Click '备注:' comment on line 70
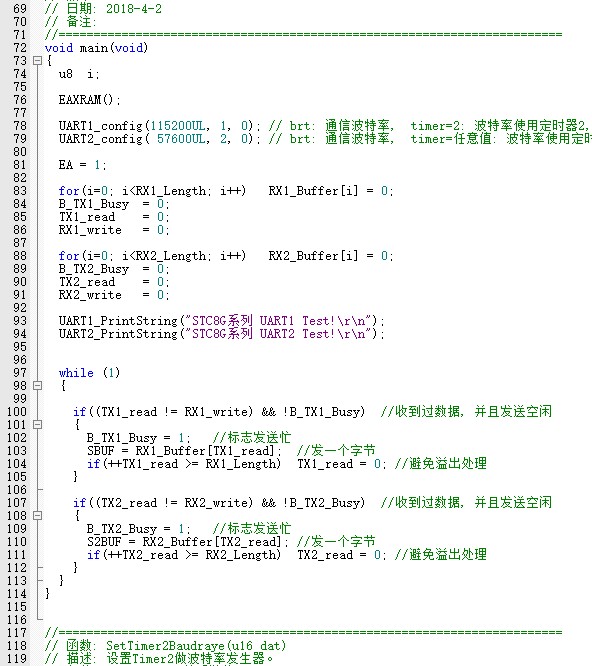Viewport: 592px width, 666px height. click(x=81, y=22)
